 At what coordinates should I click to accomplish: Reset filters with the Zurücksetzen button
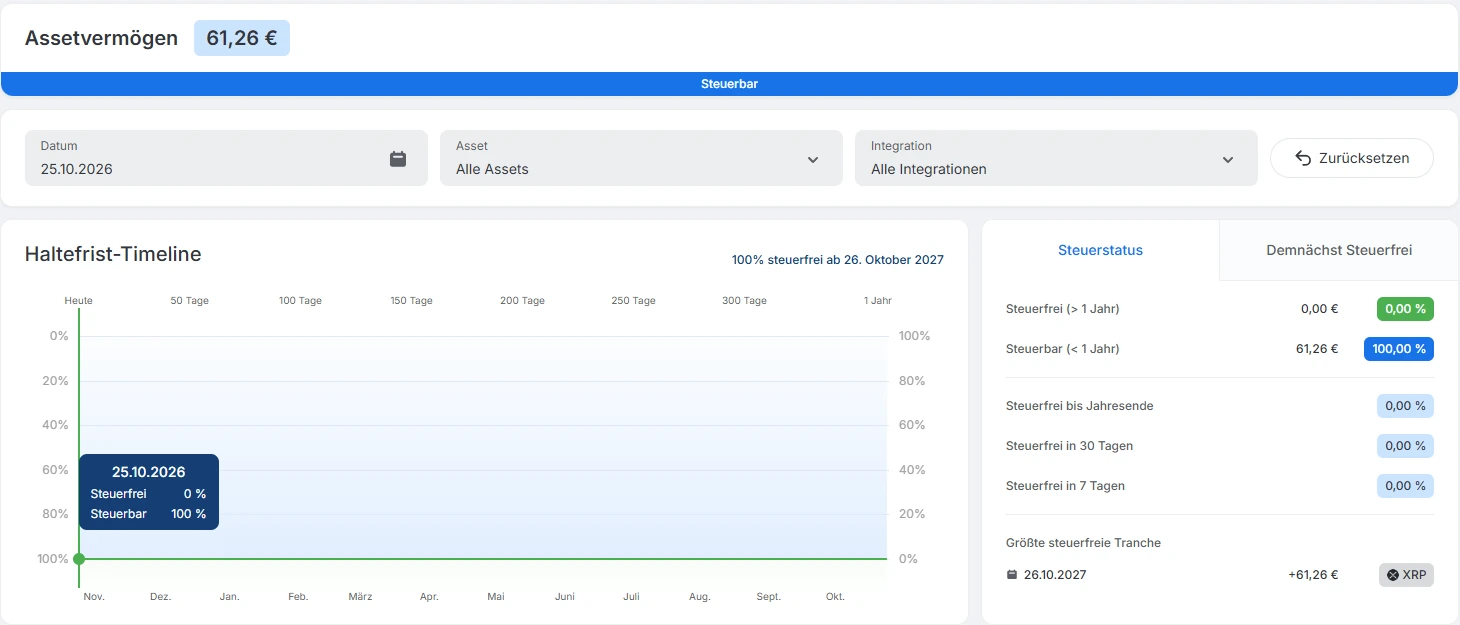(1352, 158)
